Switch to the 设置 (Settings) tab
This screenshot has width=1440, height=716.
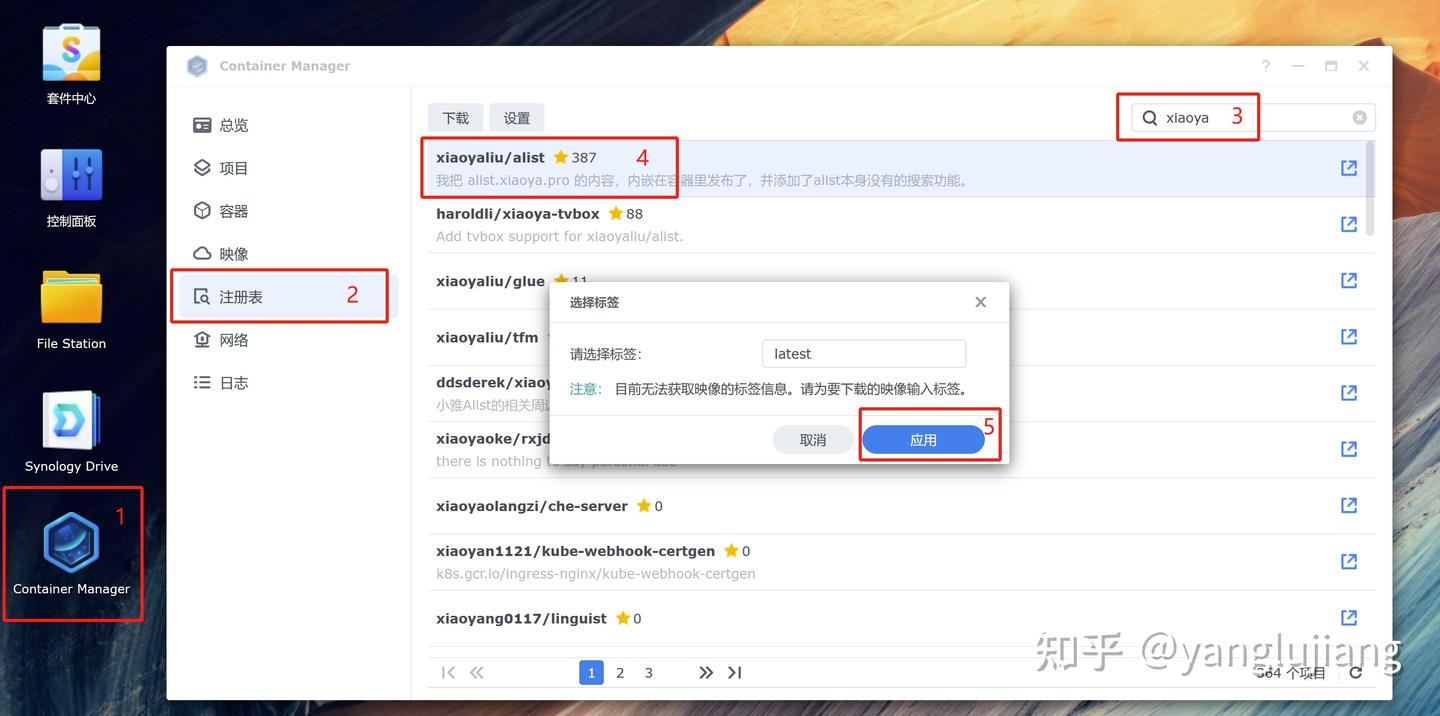pyautogui.click(x=517, y=117)
